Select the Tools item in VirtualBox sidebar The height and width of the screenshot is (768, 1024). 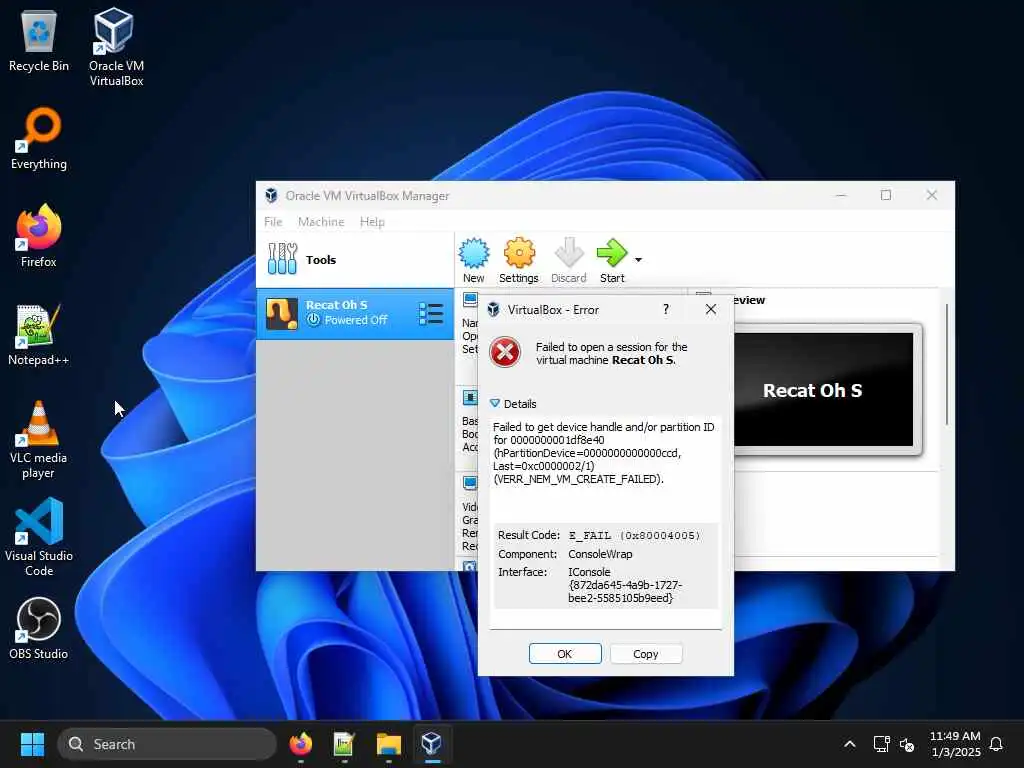tap(355, 259)
